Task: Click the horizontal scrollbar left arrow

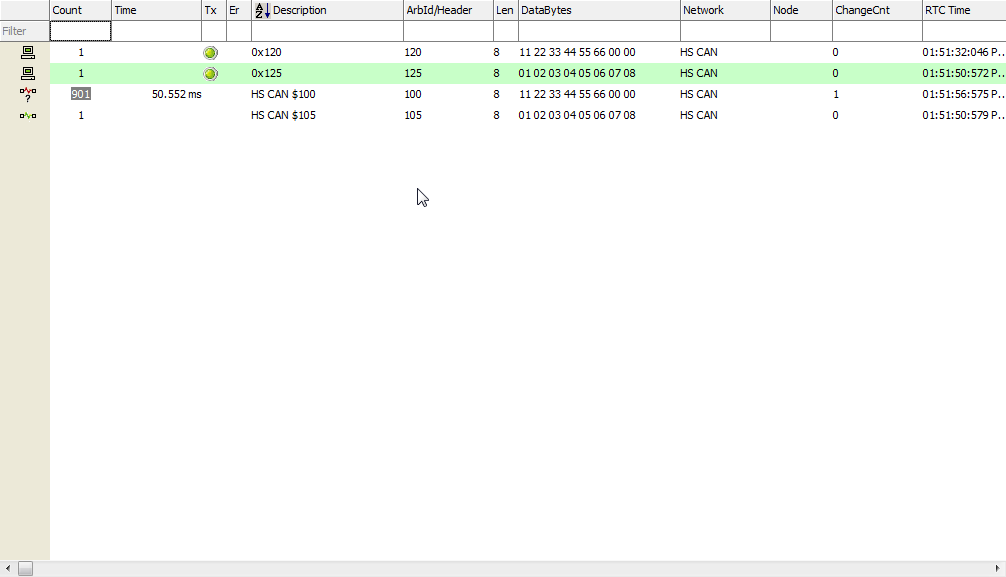Action: coord(8,568)
